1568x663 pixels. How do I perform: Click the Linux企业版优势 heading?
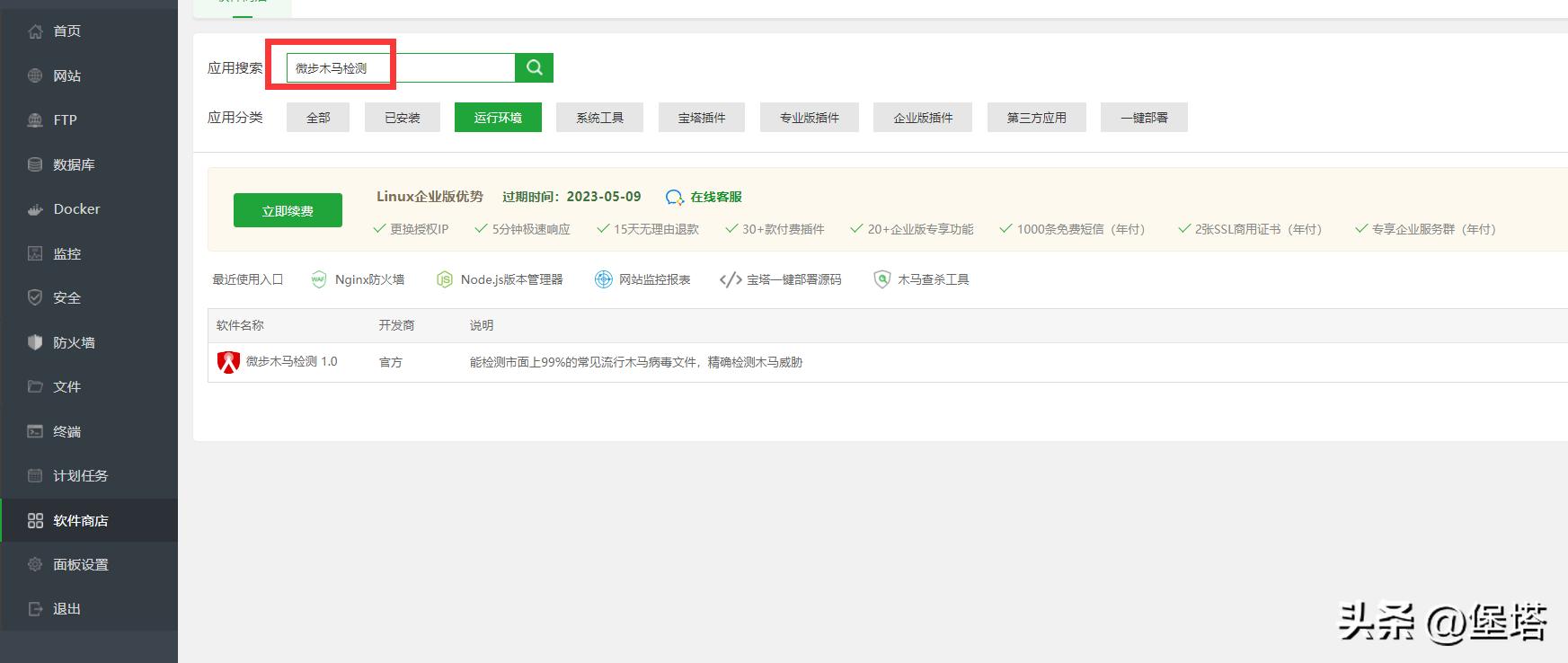click(430, 197)
